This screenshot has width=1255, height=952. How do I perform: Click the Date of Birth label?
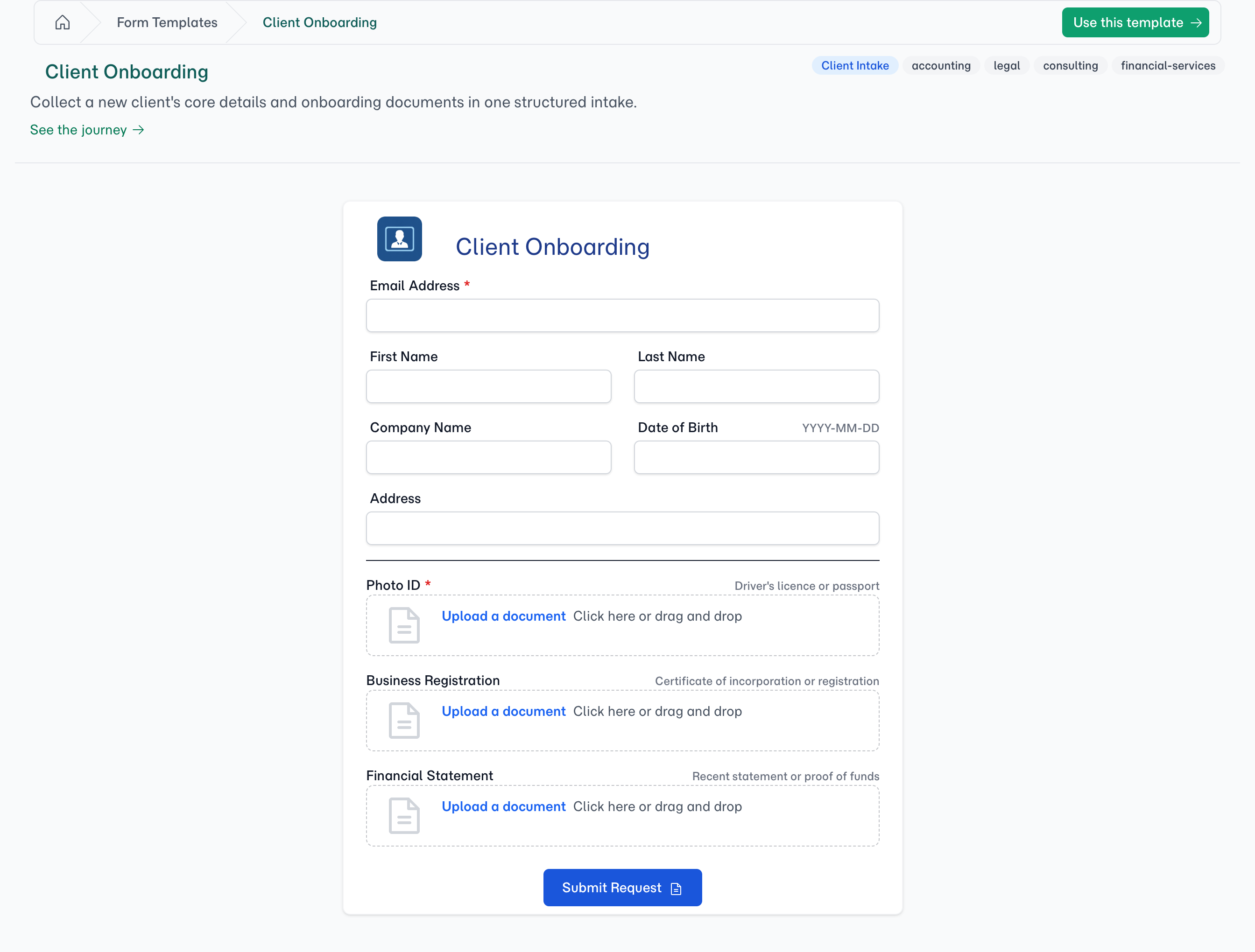click(678, 427)
